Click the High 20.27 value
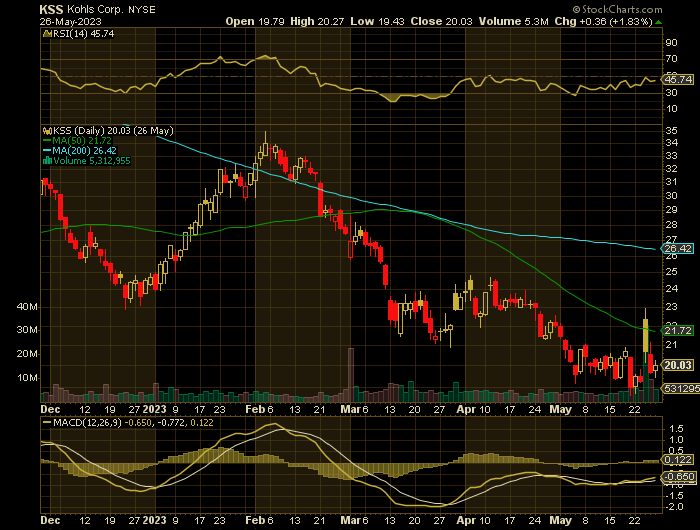The height and width of the screenshot is (530, 700). pos(317,21)
